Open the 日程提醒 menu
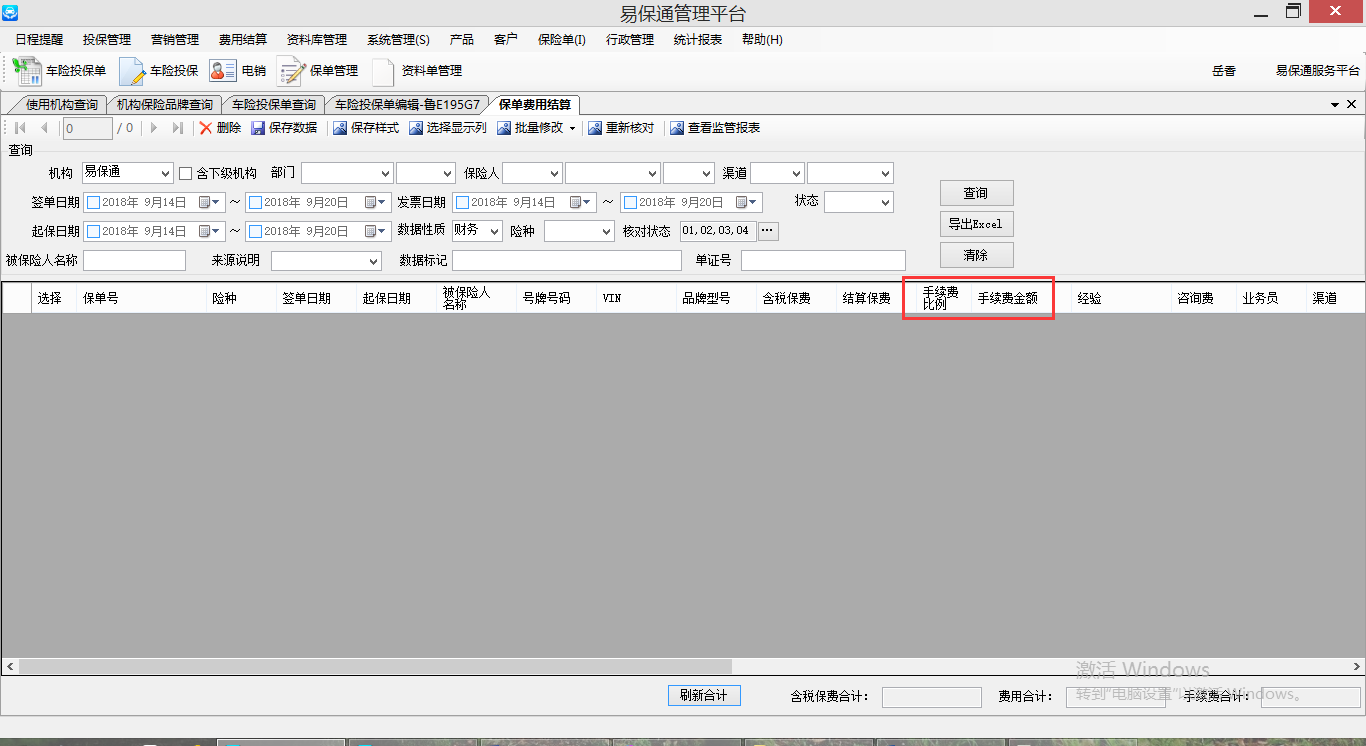 pyautogui.click(x=39, y=40)
